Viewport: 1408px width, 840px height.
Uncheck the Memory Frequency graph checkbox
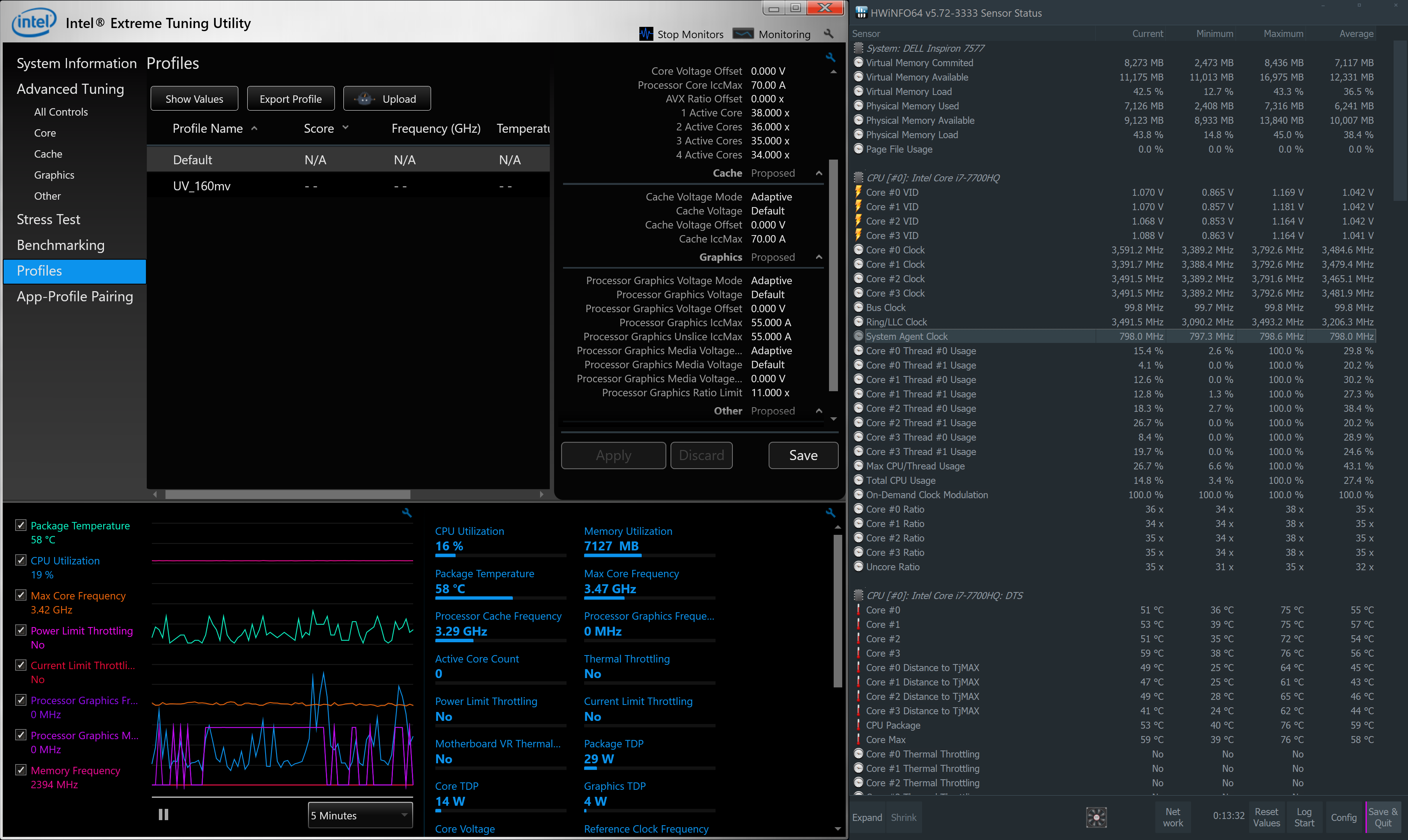click(21, 770)
